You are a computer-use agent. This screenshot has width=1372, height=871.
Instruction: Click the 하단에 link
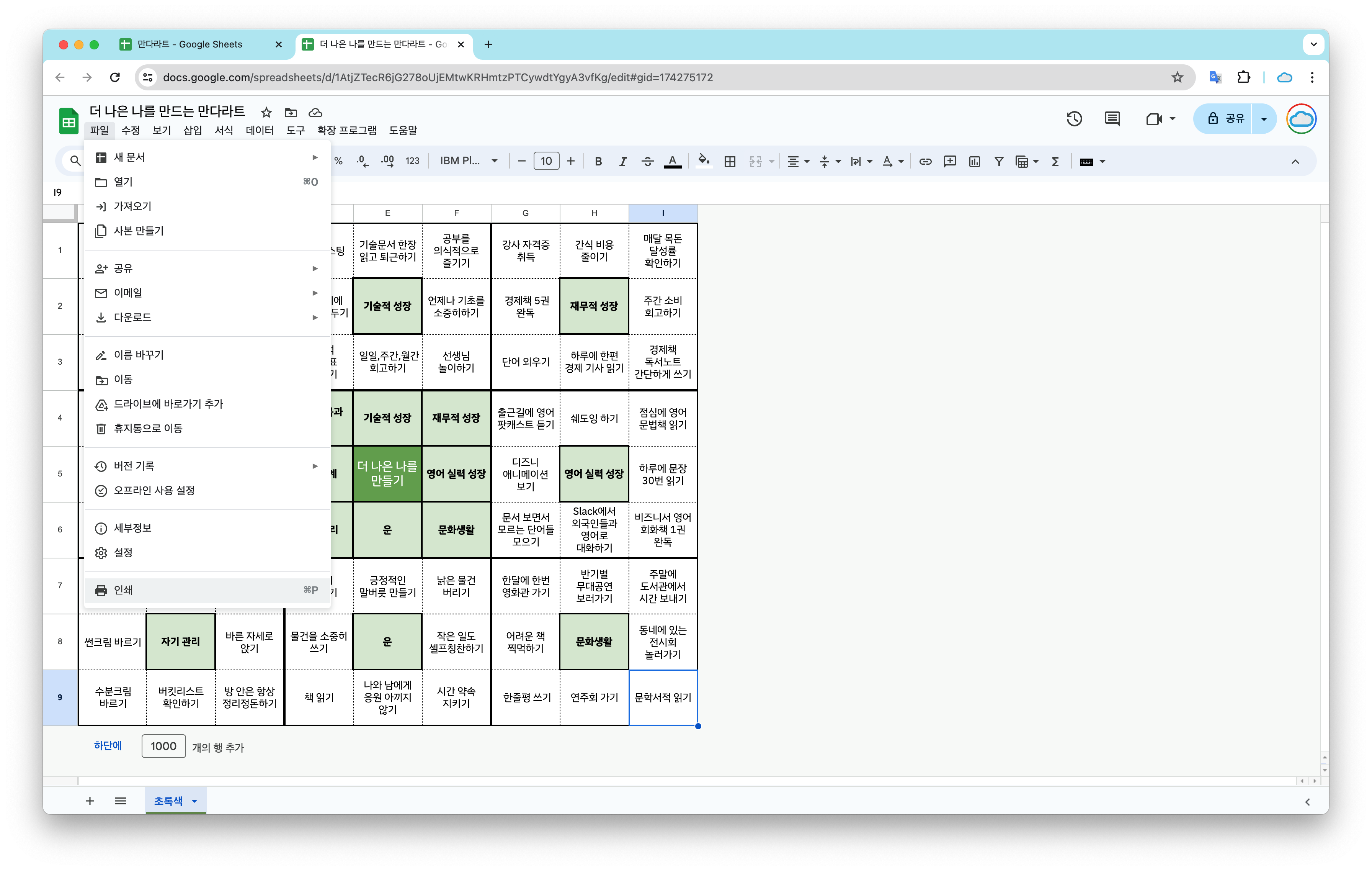pyautogui.click(x=108, y=746)
